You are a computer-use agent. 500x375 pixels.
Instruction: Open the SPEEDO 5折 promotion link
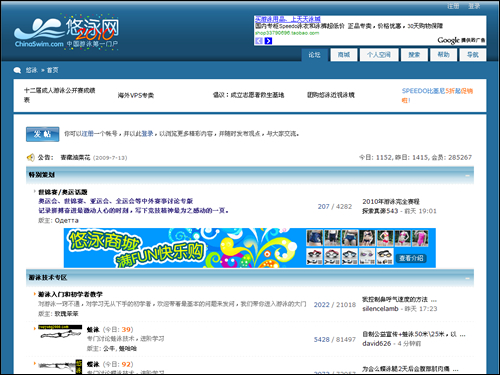437,95
